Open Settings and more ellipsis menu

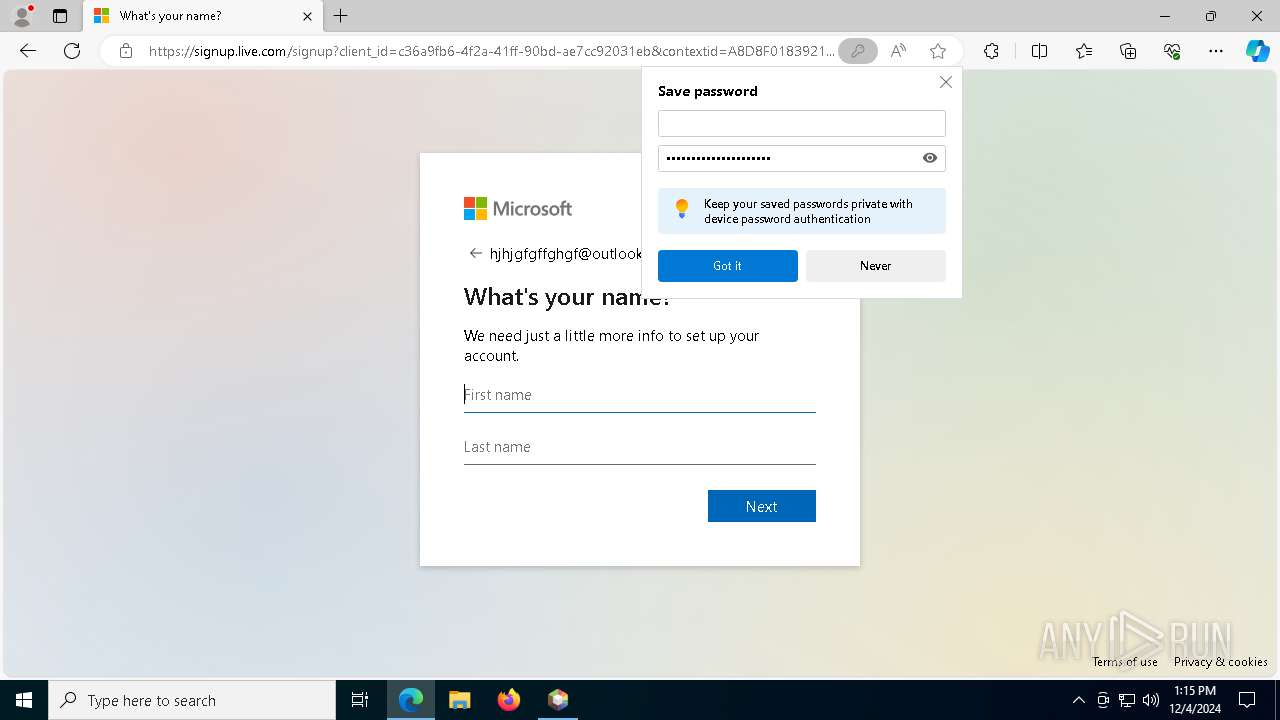tap(1216, 51)
